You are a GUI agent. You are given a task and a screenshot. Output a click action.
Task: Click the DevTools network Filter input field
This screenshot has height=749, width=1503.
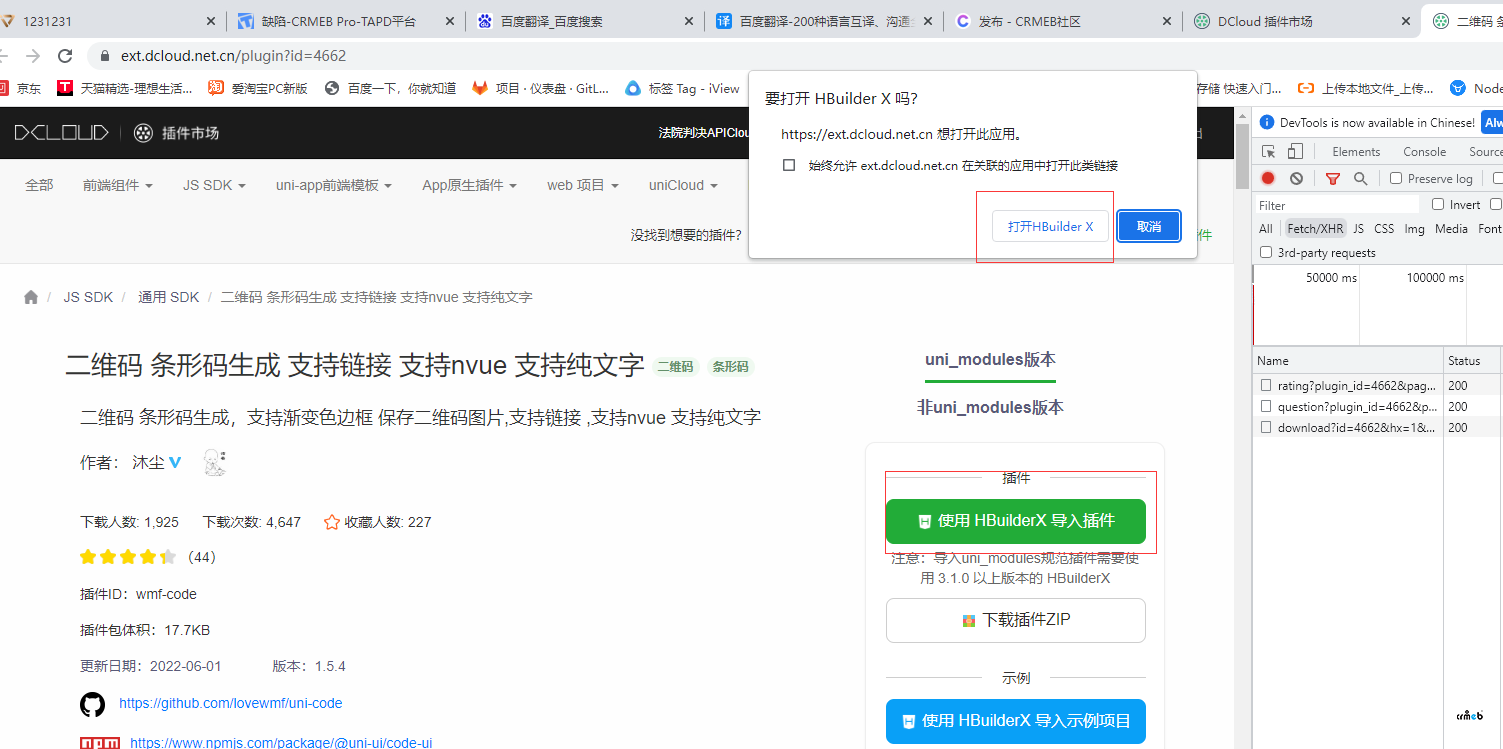[x=1336, y=205]
